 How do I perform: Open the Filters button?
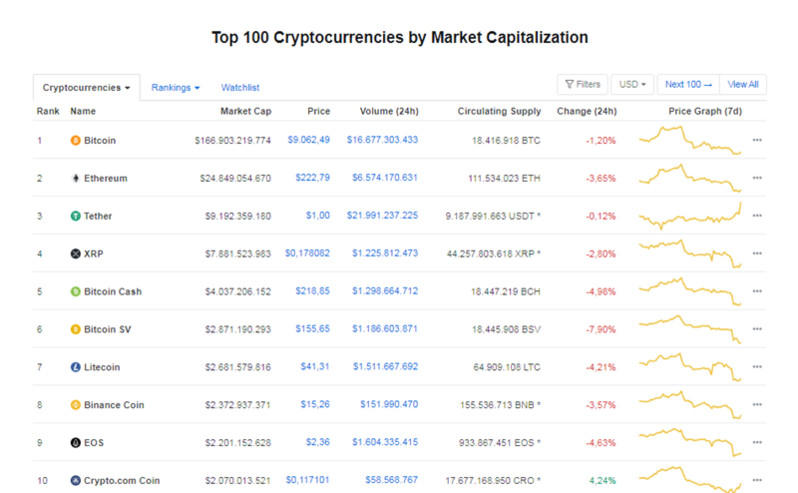pyautogui.click(x=582, y=85)
